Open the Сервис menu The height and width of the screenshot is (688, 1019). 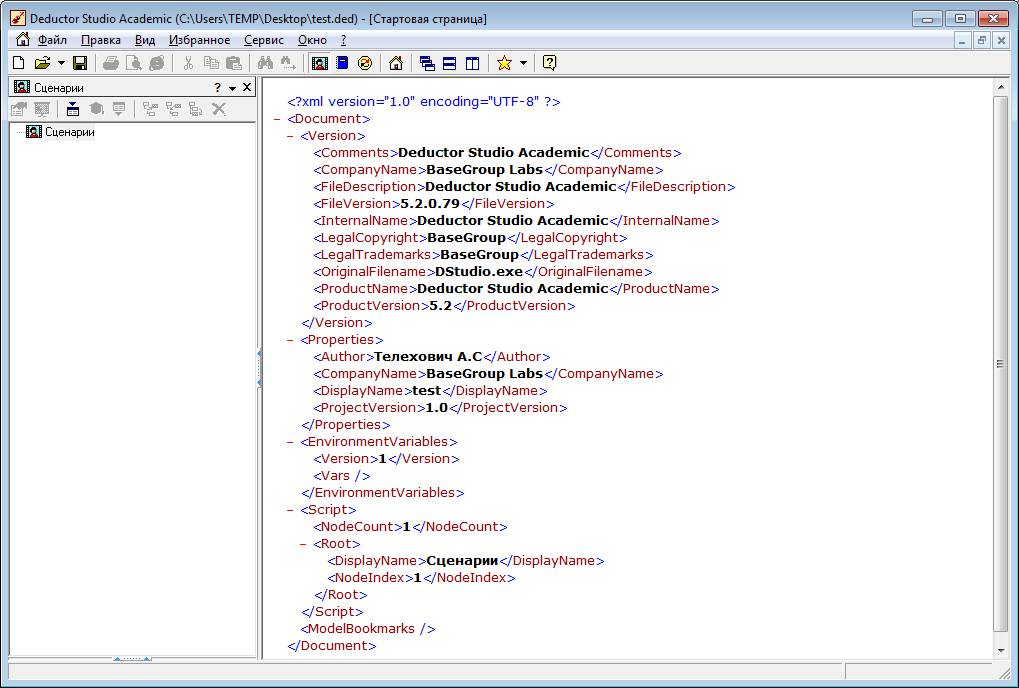[x=264, y=40]
